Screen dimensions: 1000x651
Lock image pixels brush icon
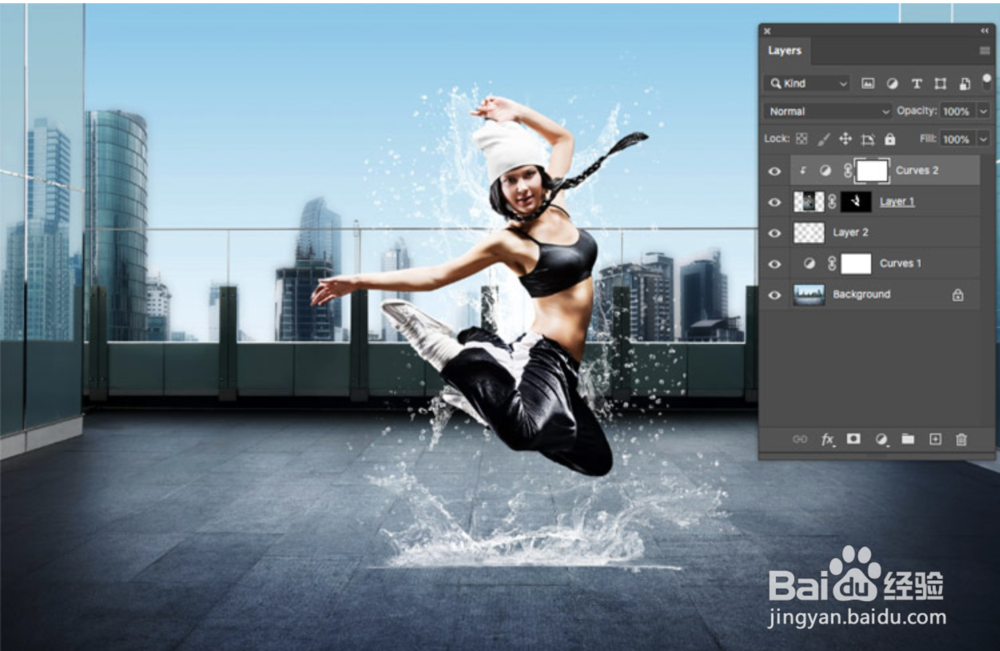click(x=824, y=139)
